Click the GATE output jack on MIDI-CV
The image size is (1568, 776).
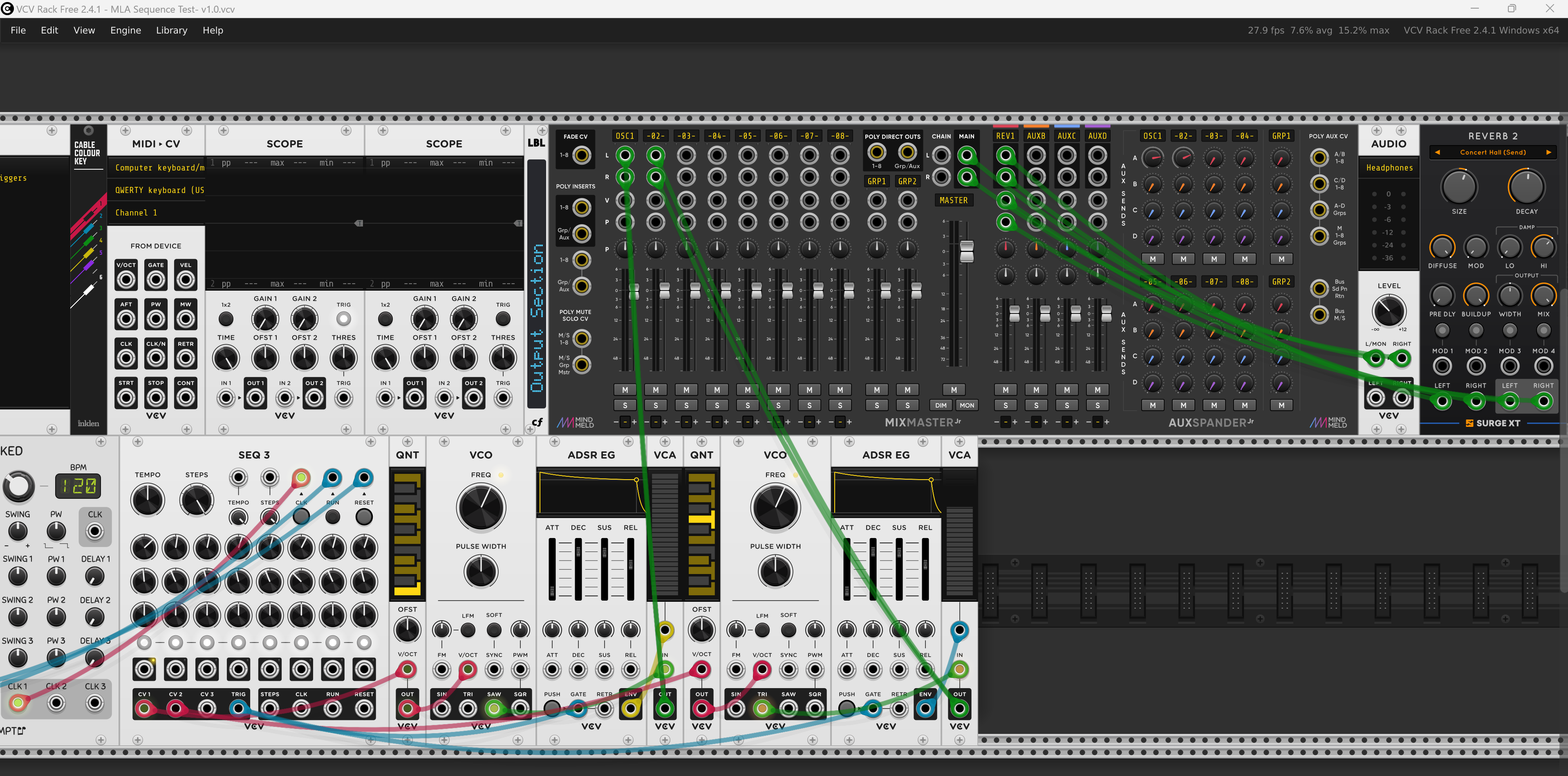pos(156,279)
